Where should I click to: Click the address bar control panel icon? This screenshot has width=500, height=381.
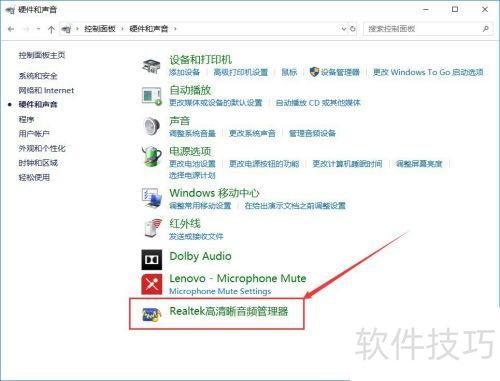pyautogui.click(x=66, y=29)
